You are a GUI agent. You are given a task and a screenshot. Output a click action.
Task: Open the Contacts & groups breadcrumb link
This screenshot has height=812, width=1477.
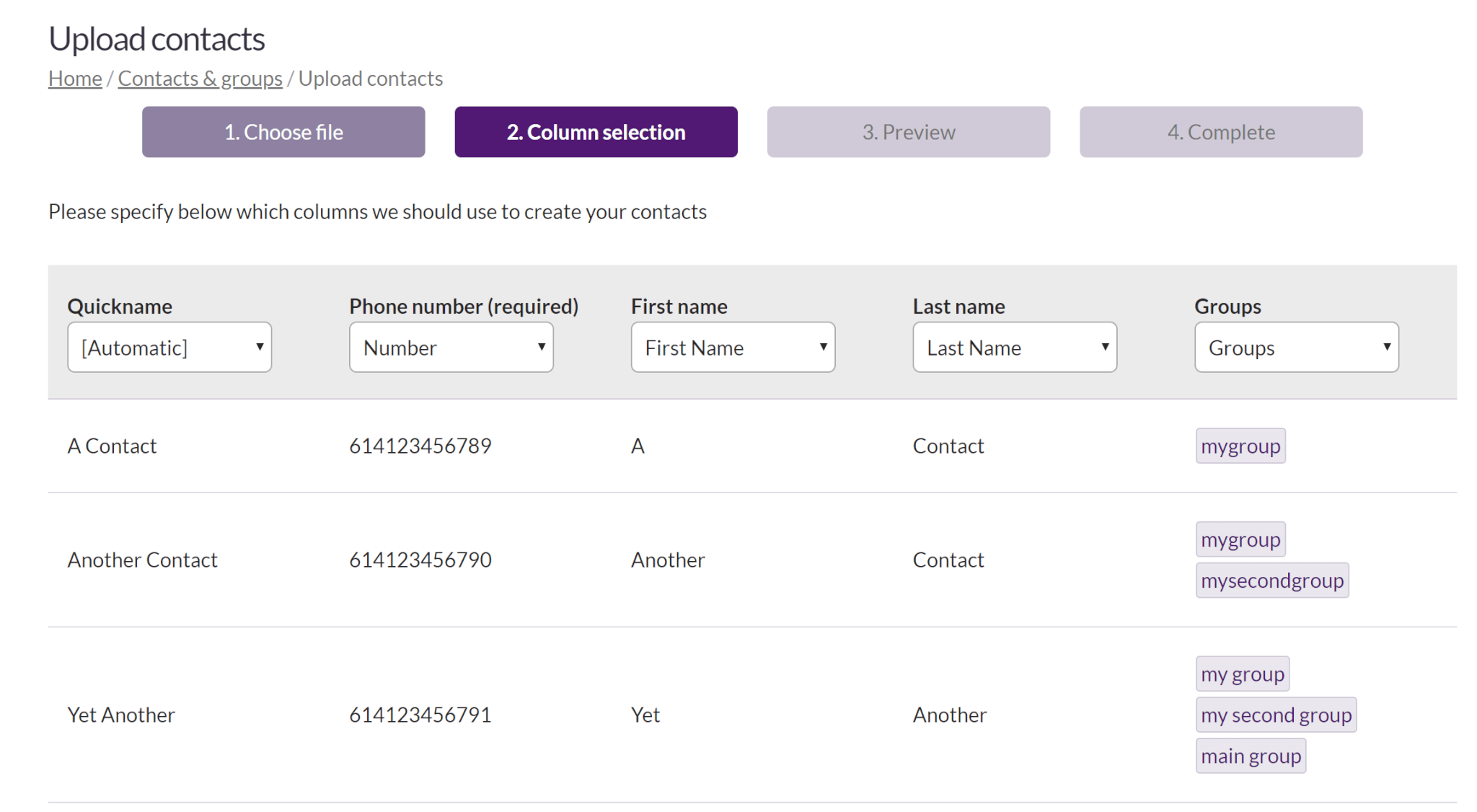(200, 78)
